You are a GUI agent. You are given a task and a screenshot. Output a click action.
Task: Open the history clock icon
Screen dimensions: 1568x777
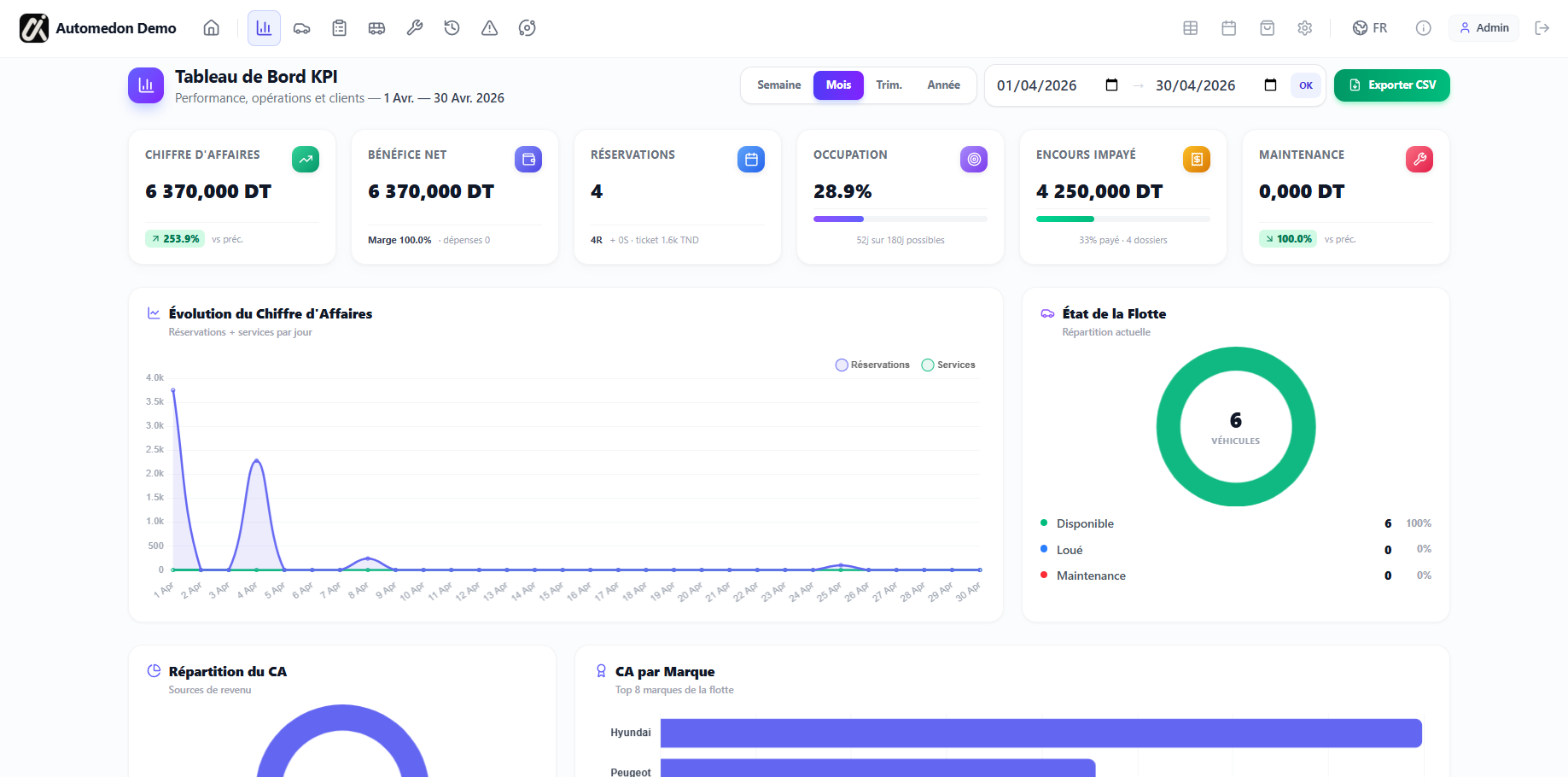tap(452, 28)
